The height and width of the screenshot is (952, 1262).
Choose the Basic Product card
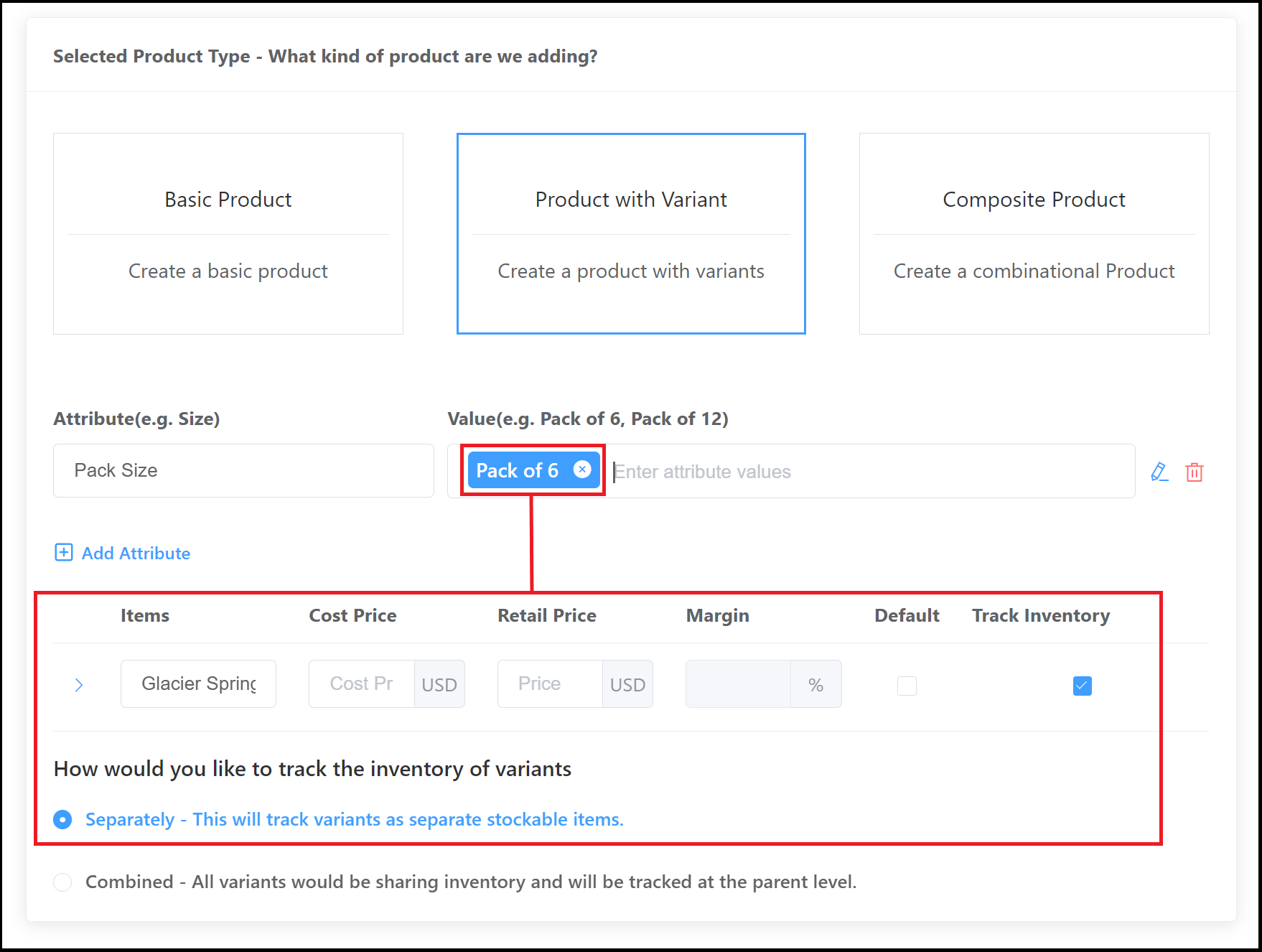(228, 233)
